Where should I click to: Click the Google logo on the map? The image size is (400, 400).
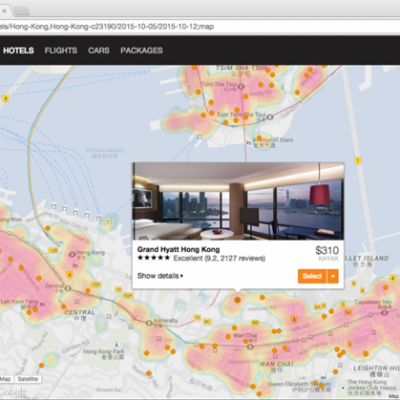[12, 392]
